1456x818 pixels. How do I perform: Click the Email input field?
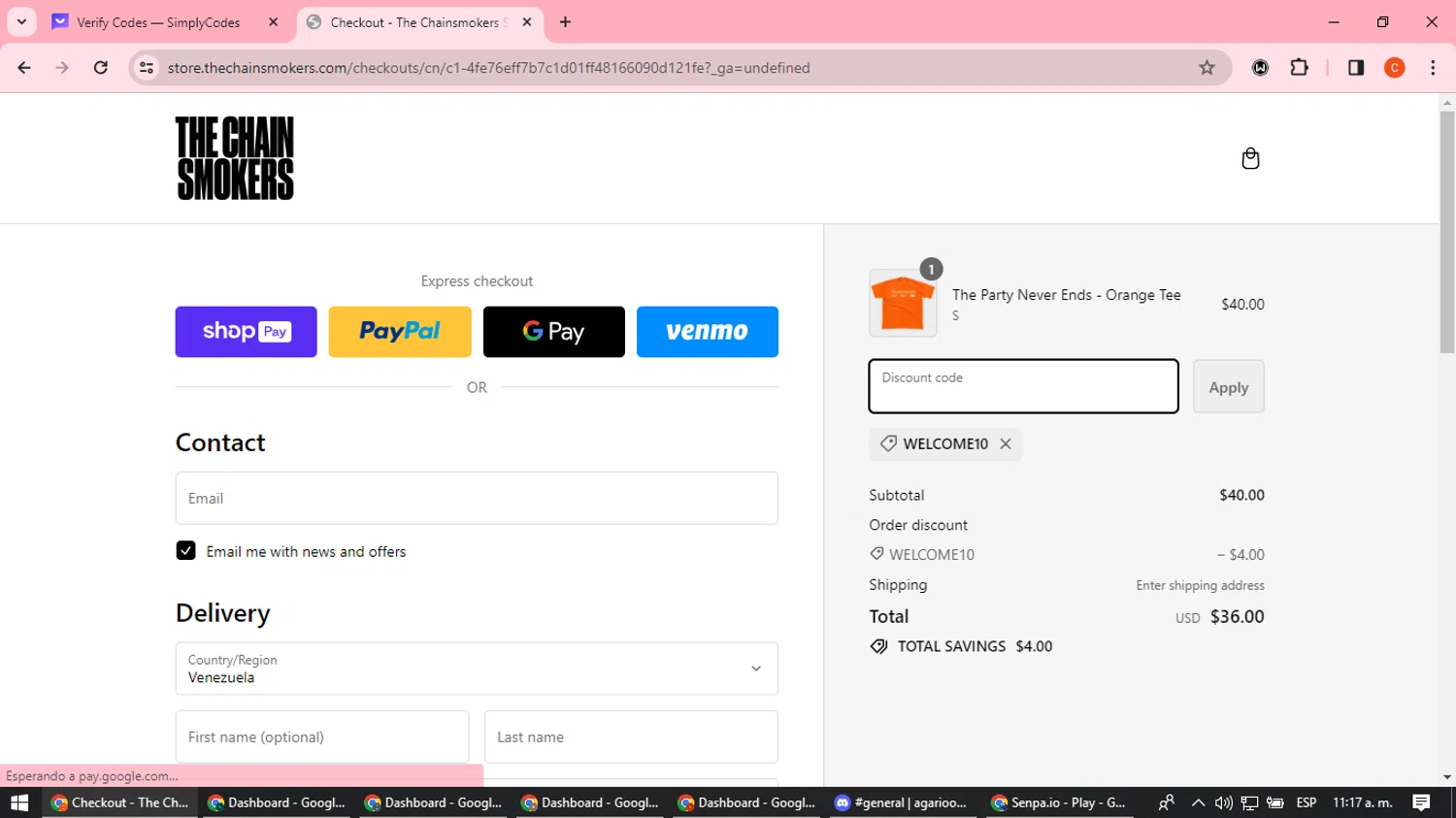477,498
